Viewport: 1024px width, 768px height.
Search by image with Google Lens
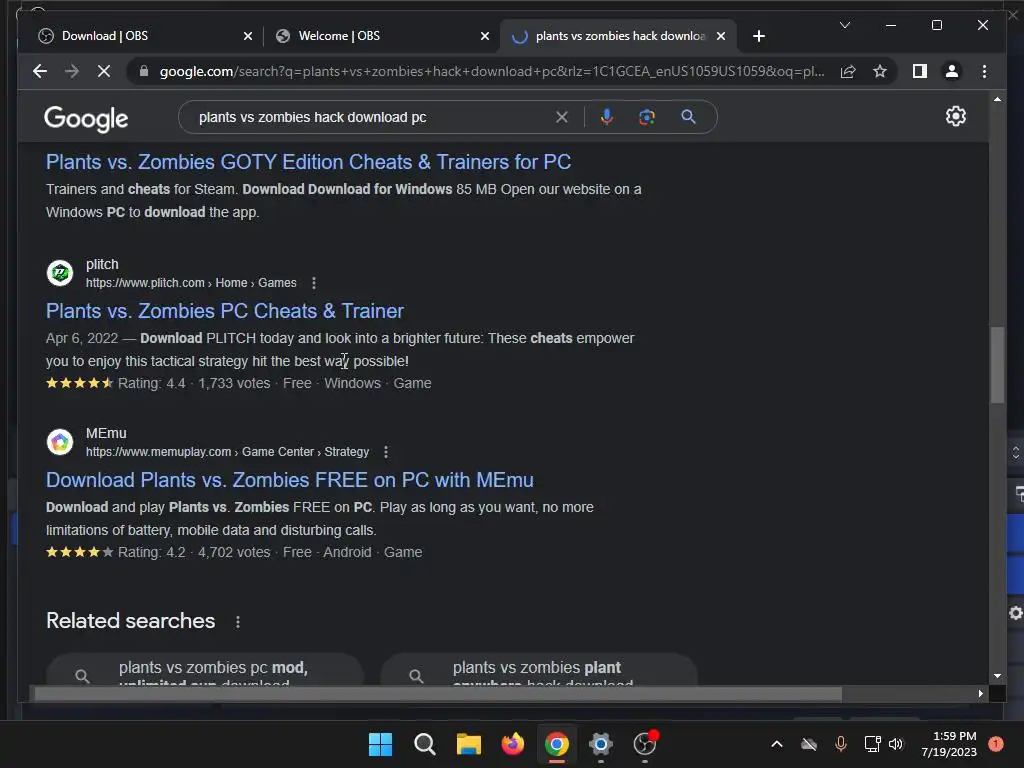coord(647,117)
